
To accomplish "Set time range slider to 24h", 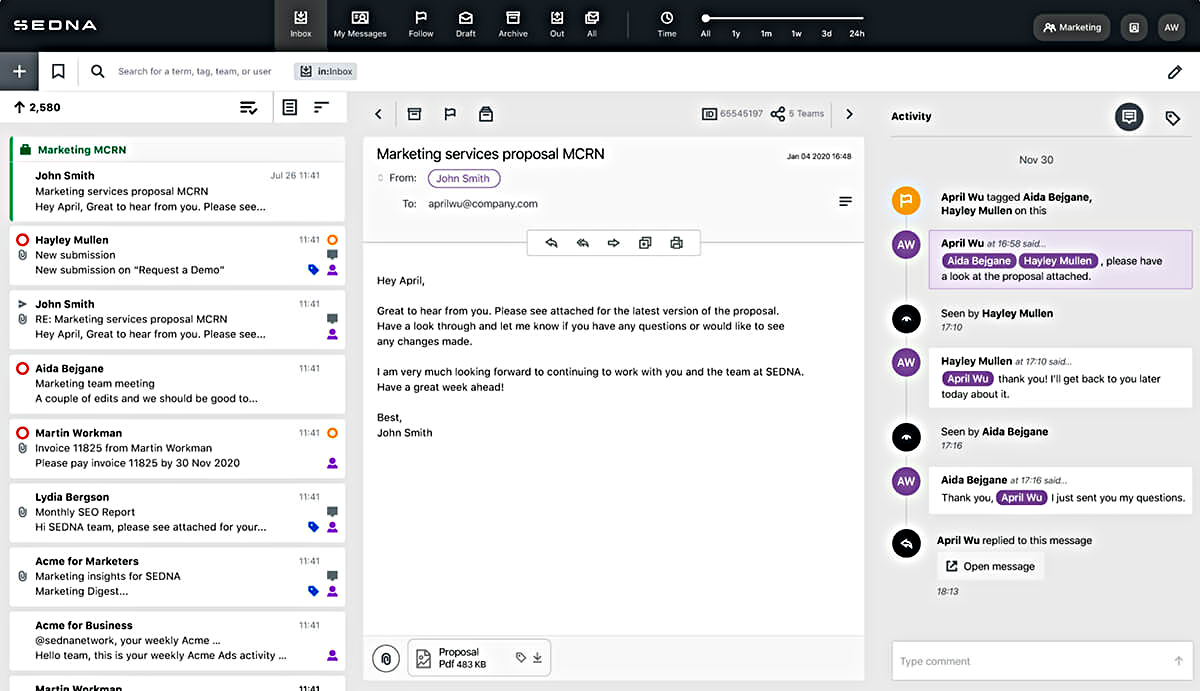I will [857, 33].
